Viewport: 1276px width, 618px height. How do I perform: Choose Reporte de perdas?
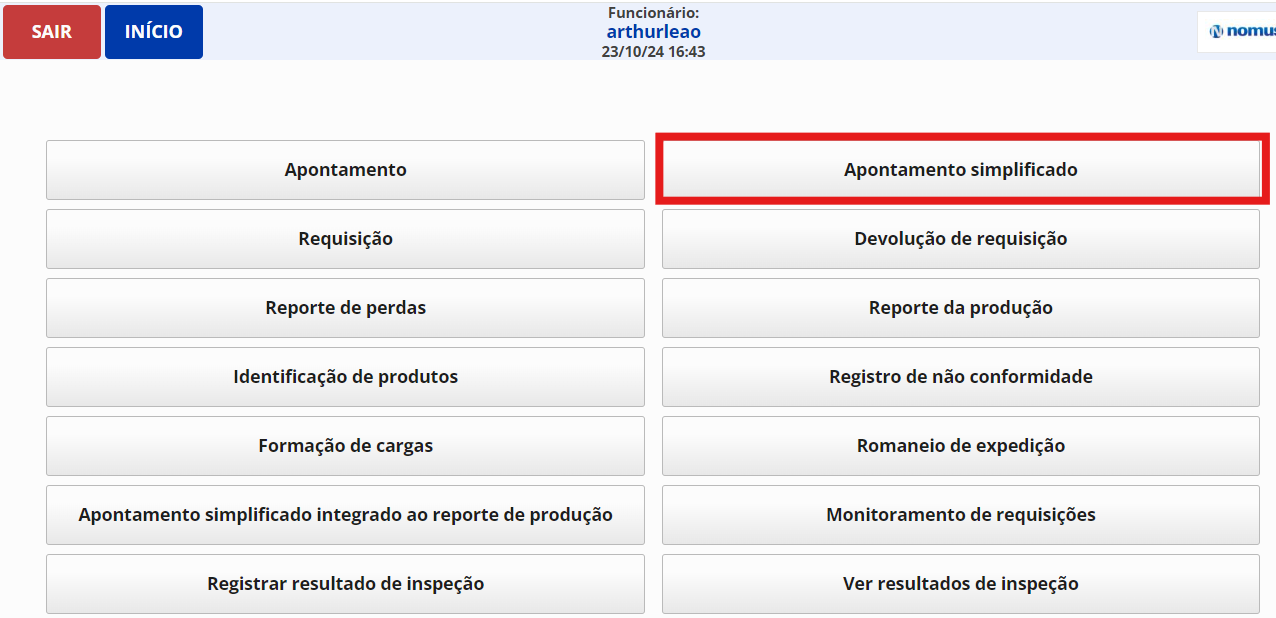(x=345, y=308)
